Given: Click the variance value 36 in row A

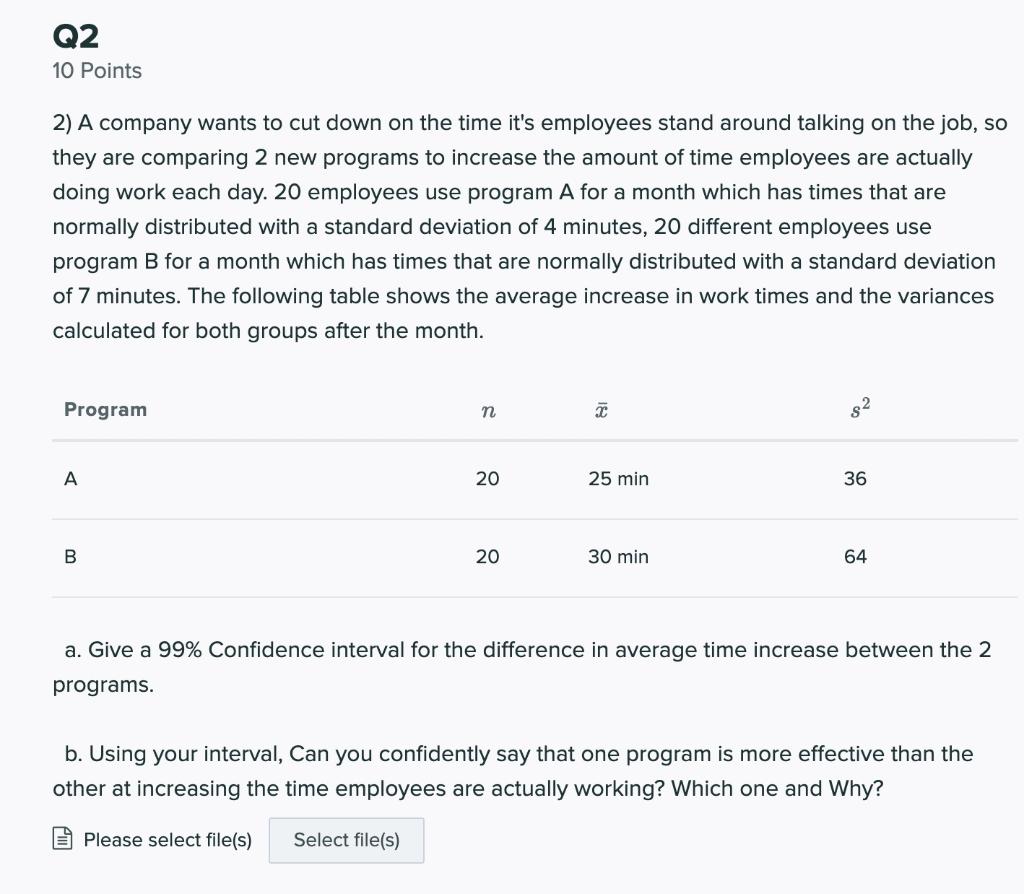Looking at the screenshot, I should pyautogui.click(x=855, y=478).
